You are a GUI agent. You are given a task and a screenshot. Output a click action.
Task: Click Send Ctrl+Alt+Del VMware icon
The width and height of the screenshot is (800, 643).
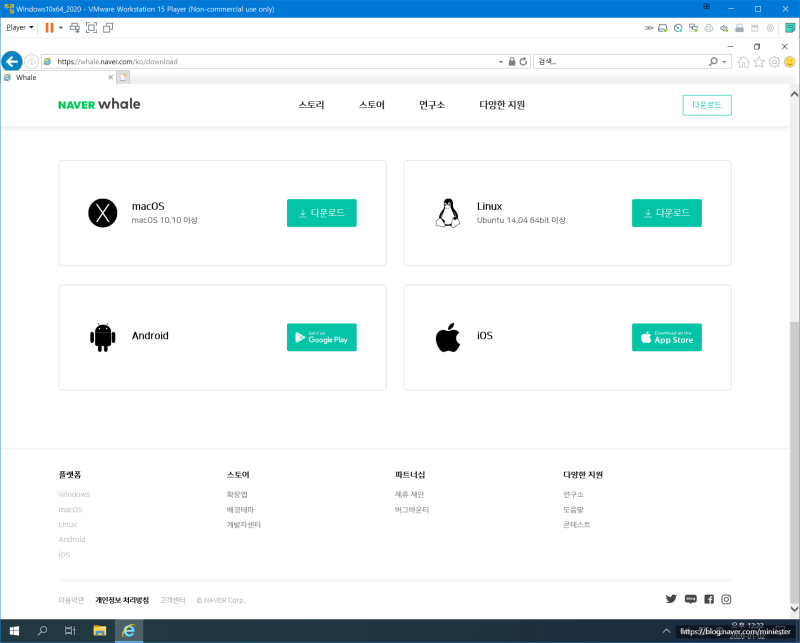(74, 28)
